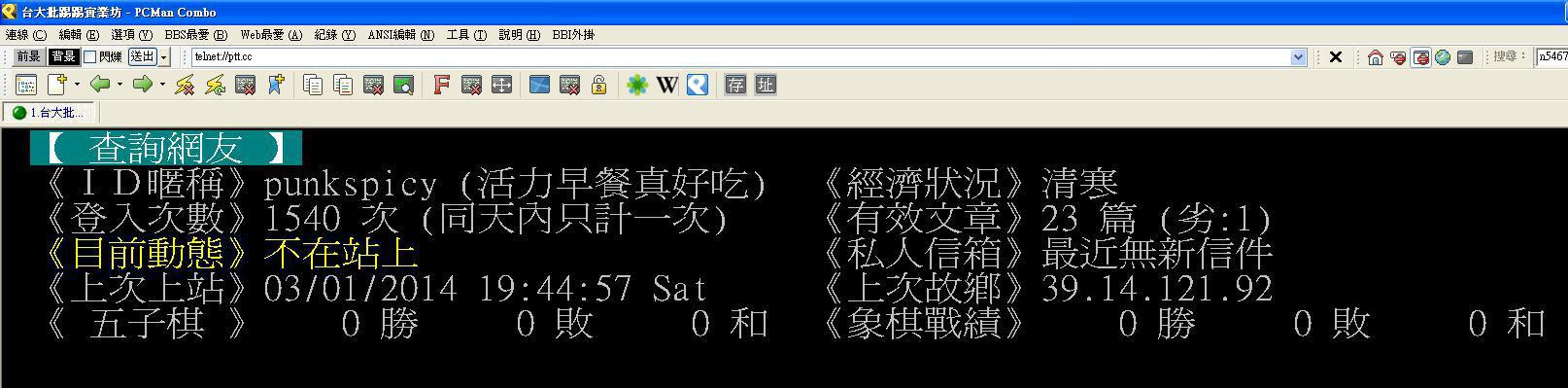Open the address bar history dropdown
Screen dimensions: 1568x388
(x=1299, y=57)
